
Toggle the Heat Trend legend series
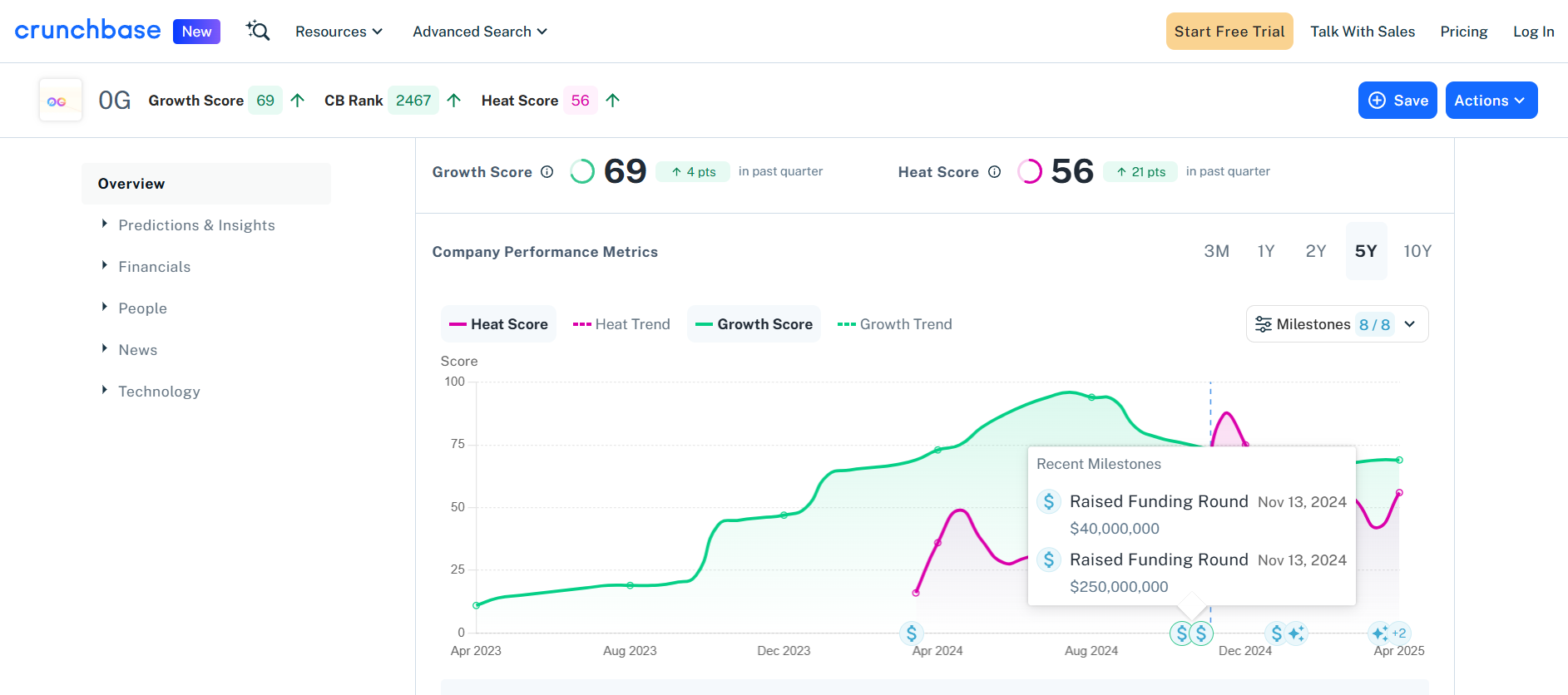pos(621,324)
